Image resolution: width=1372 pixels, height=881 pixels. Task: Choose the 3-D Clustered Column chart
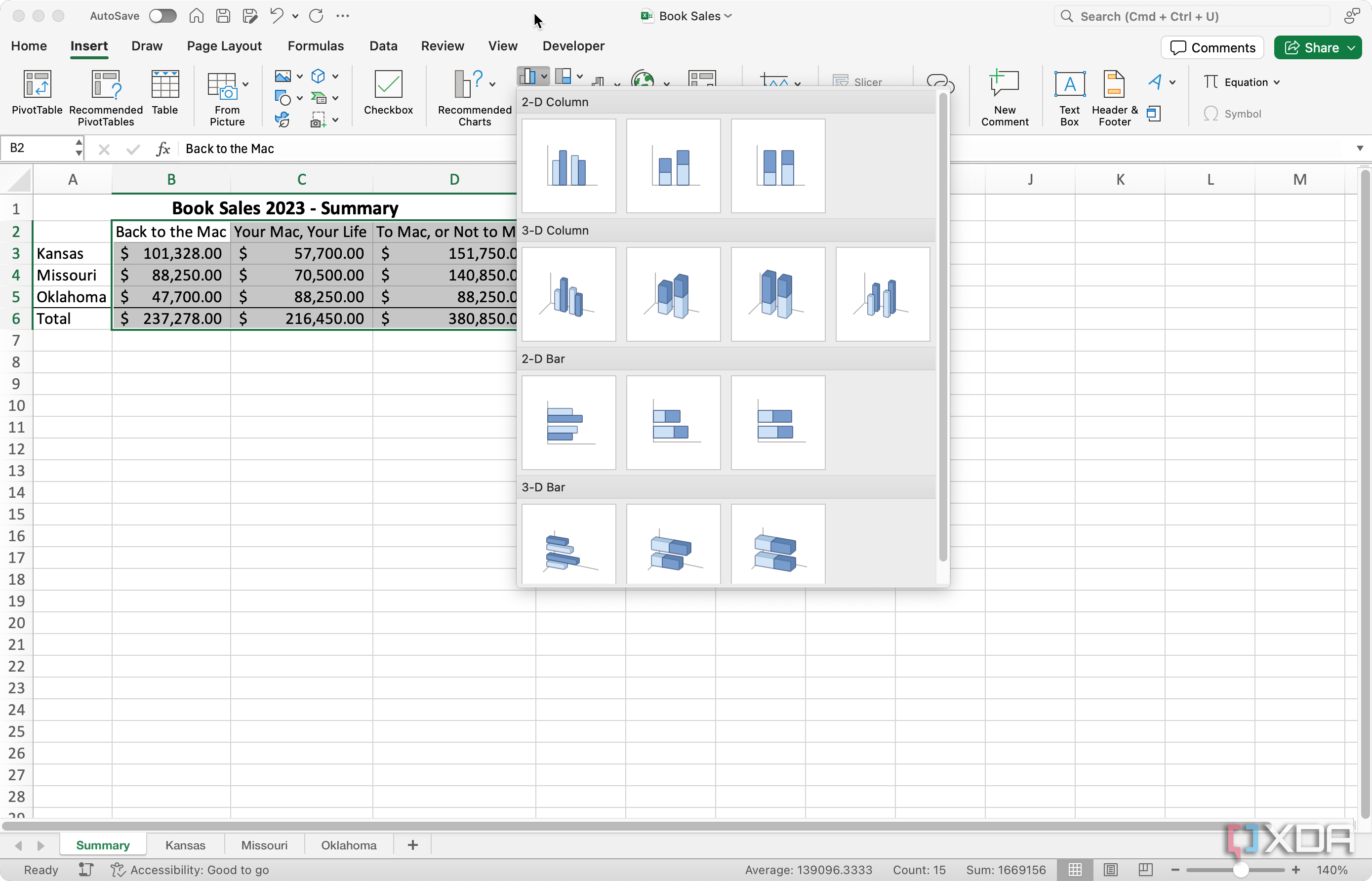click(x=569, y=294)
